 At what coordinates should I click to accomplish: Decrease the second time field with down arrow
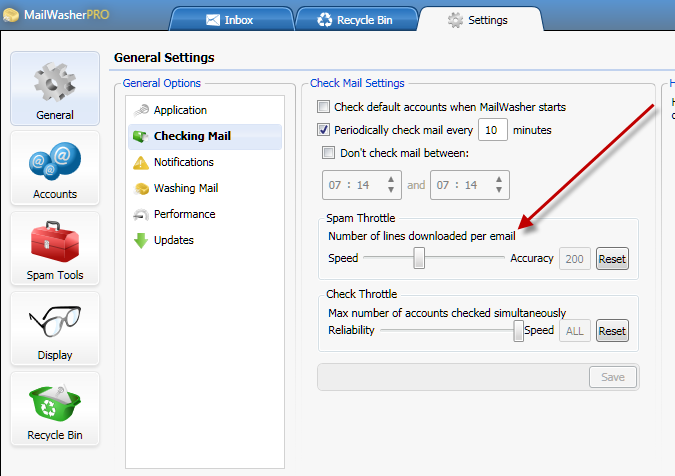(x=499, y=190)
